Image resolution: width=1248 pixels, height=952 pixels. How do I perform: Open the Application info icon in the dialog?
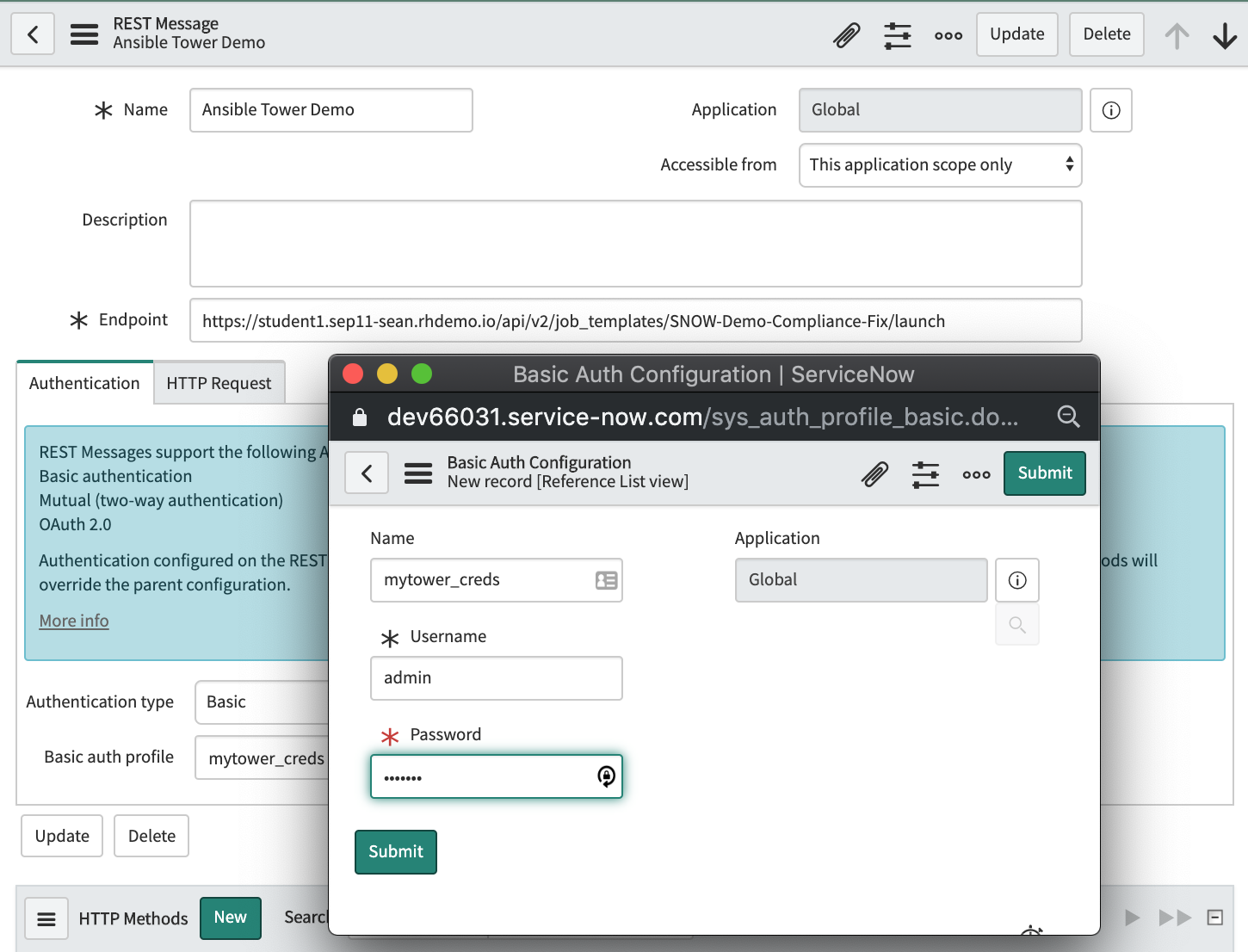[1017, 580]
